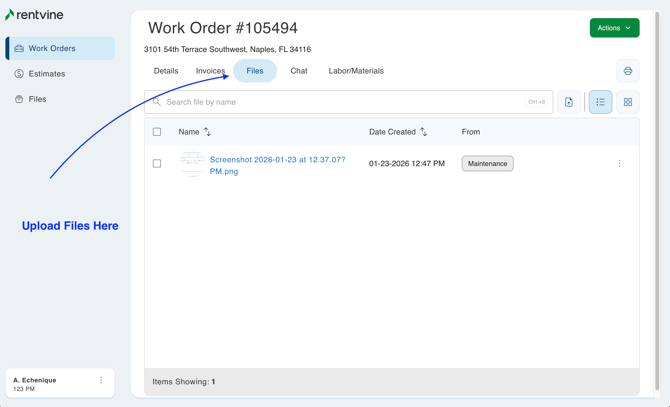Switch to list view
This screenshot has width=670, height=407.
[600, 102]
